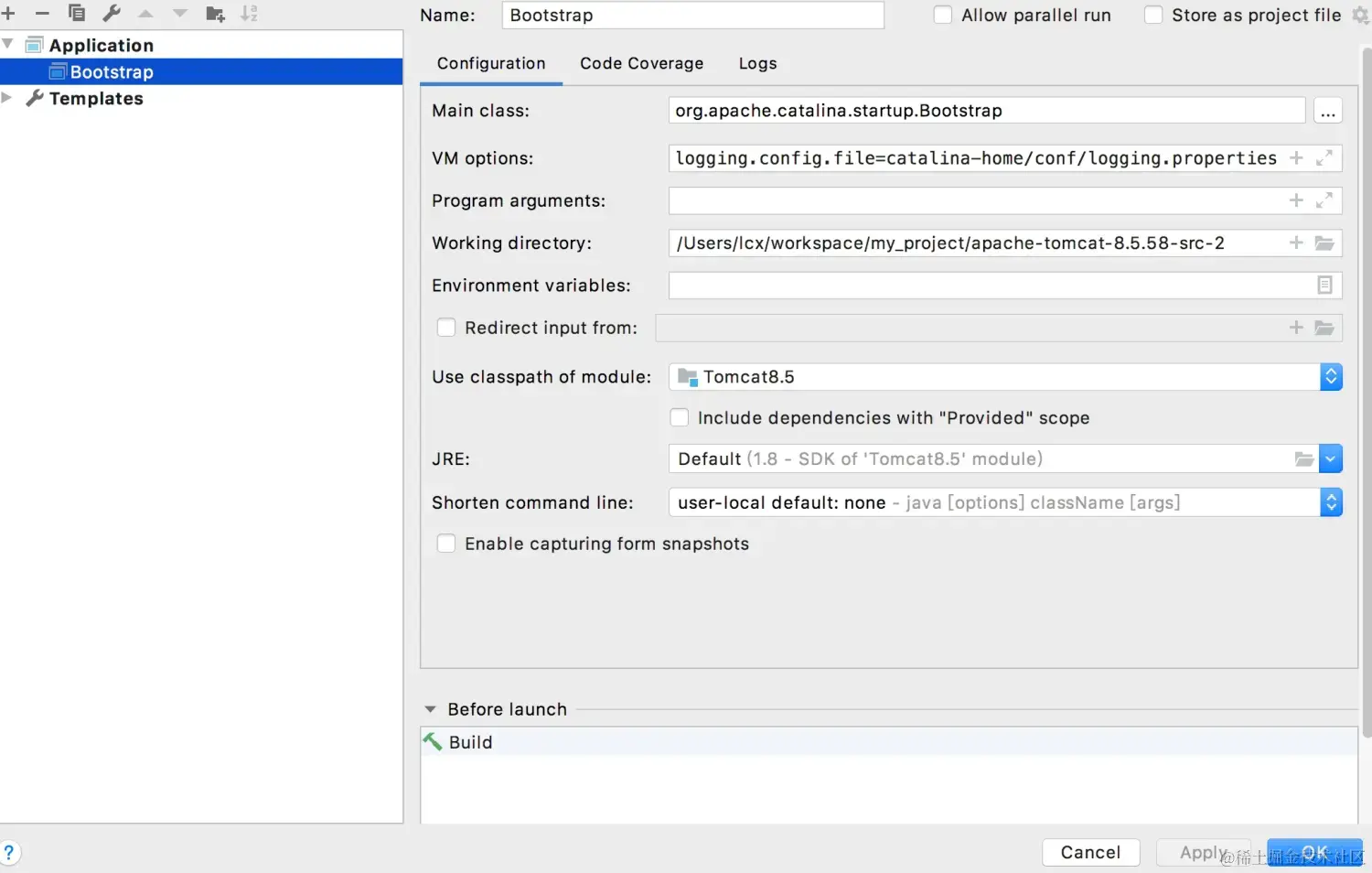1372x873 pixels.
Task: Open help question mark icon
Action: (9, 853)
